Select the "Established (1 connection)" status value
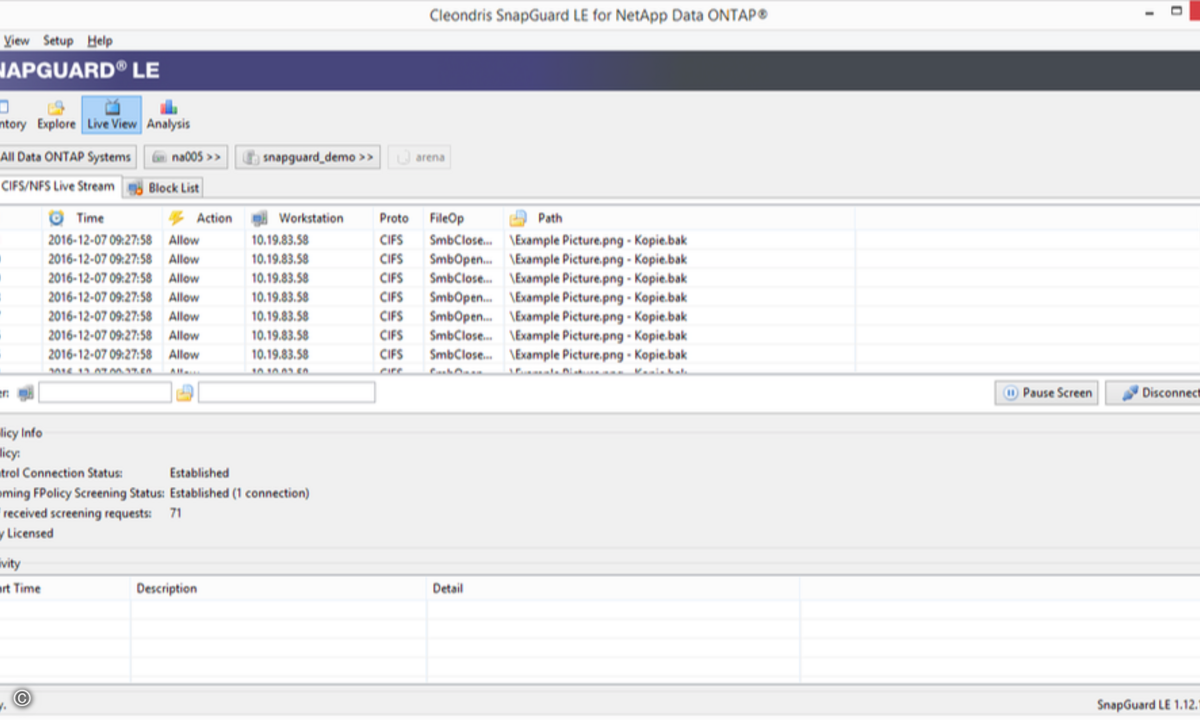The image size is (1200, 720). pyautogui.click(x=240, y=493)
